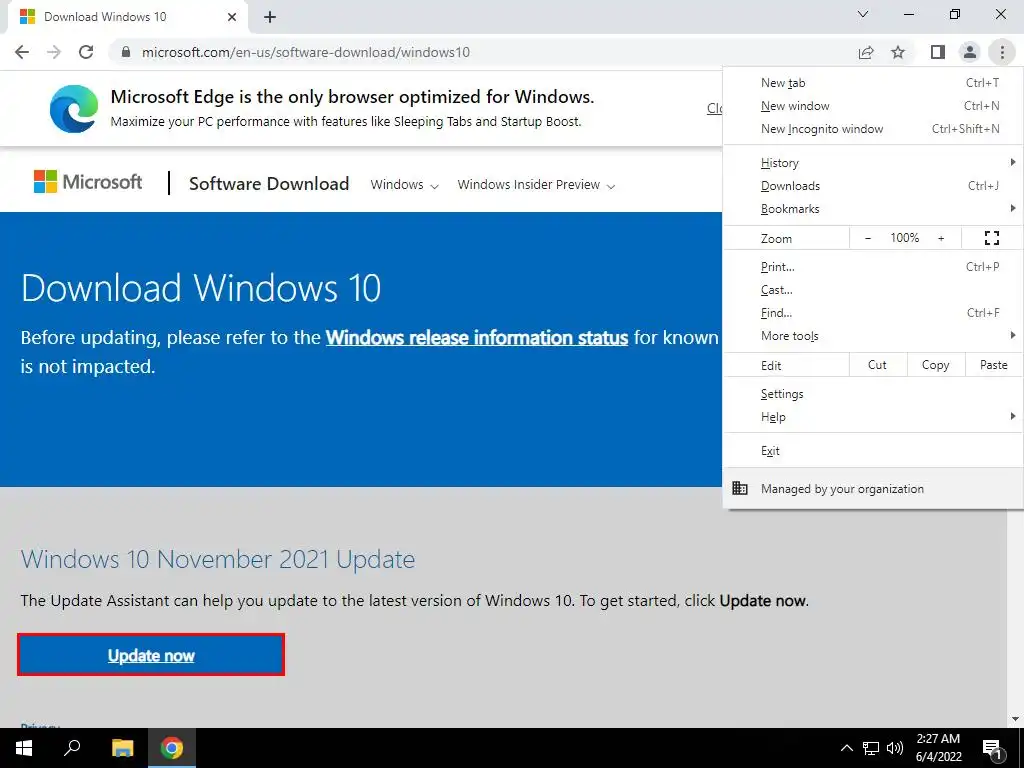
Task: Close the Chrome three-dot menu button
Action: (x=1002, y=52)
